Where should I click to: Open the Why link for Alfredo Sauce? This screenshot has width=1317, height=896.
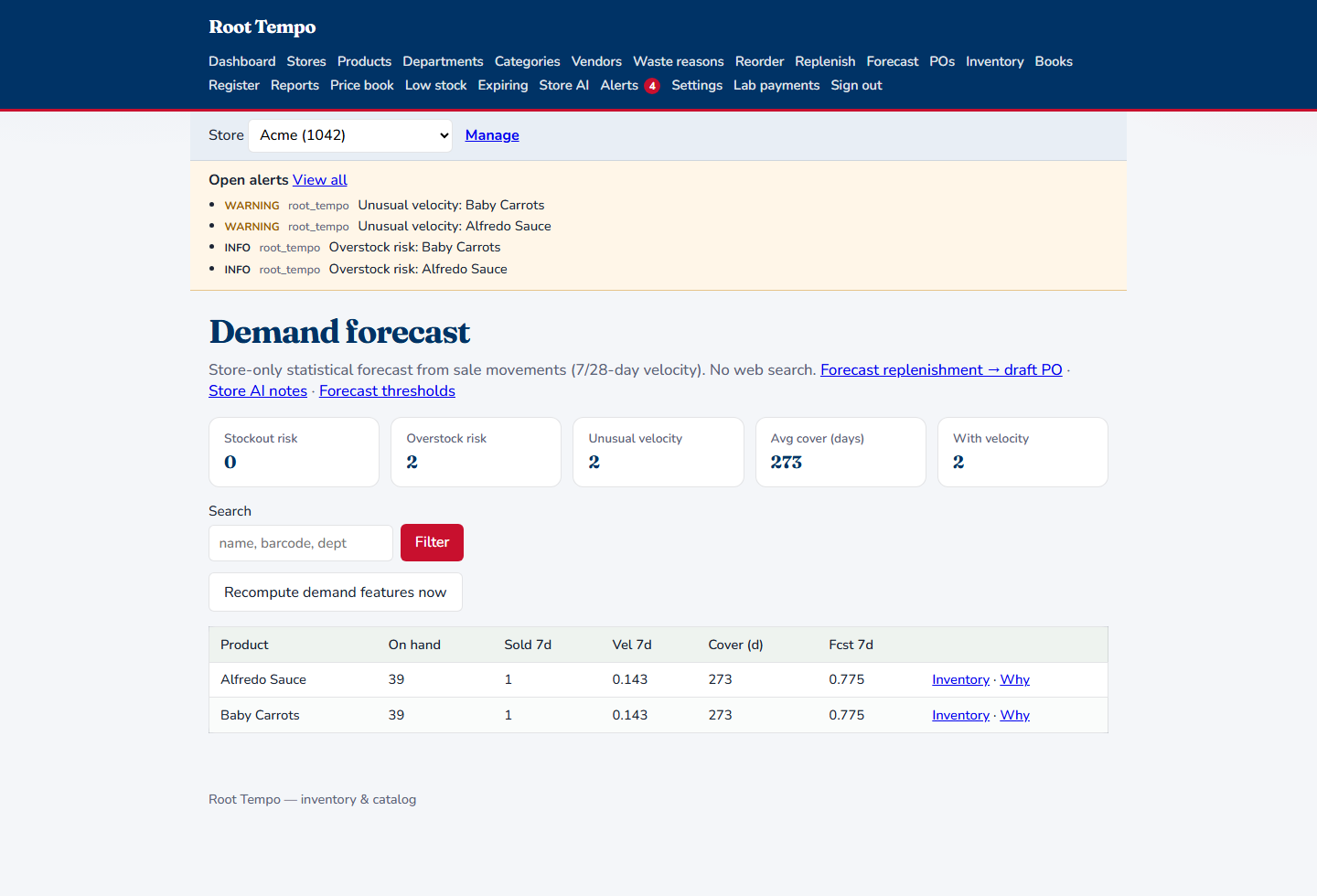[x=1015, y=679]
